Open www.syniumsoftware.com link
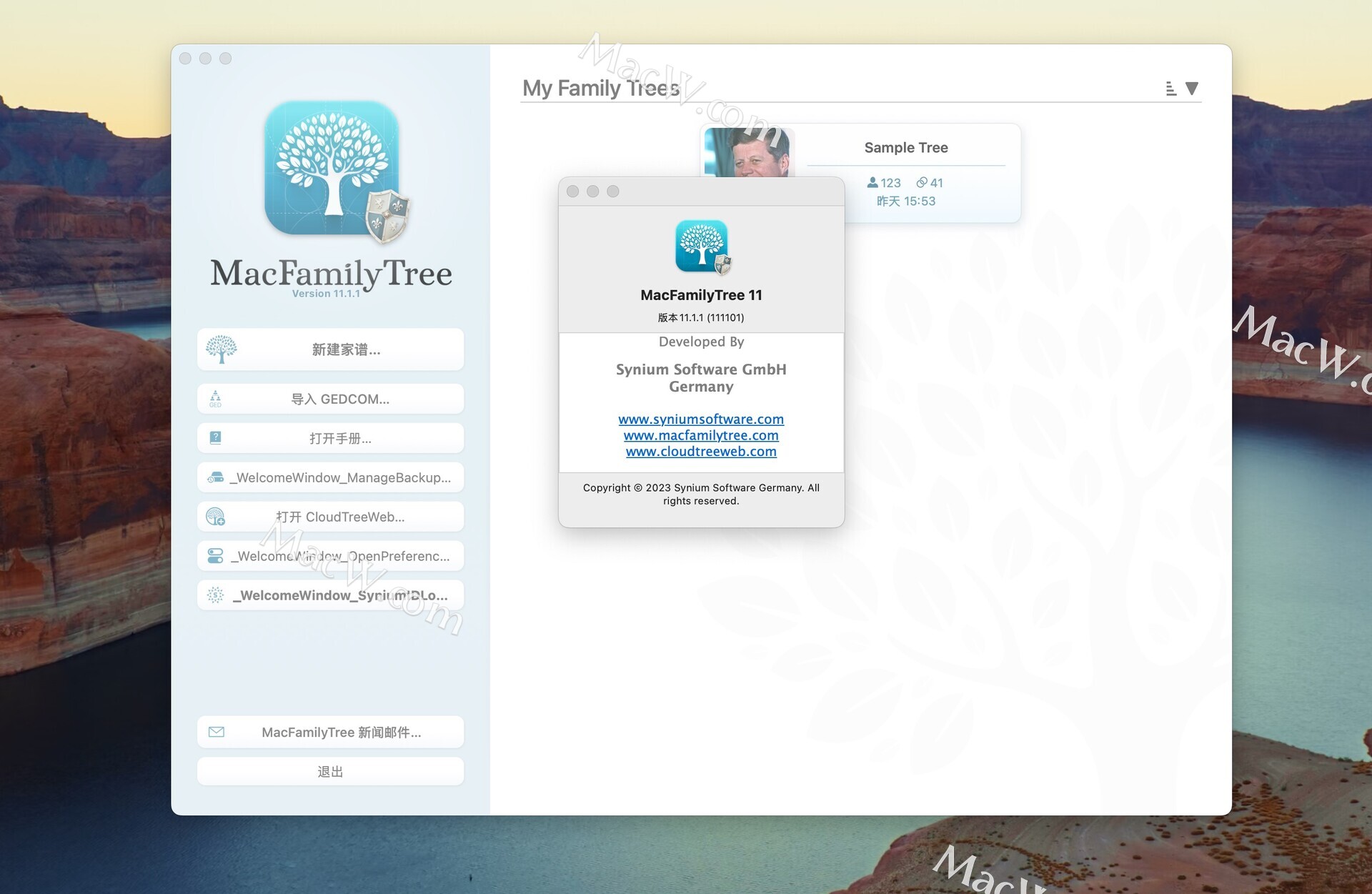This screenshot has width=1372, height=894. [701, 419]
